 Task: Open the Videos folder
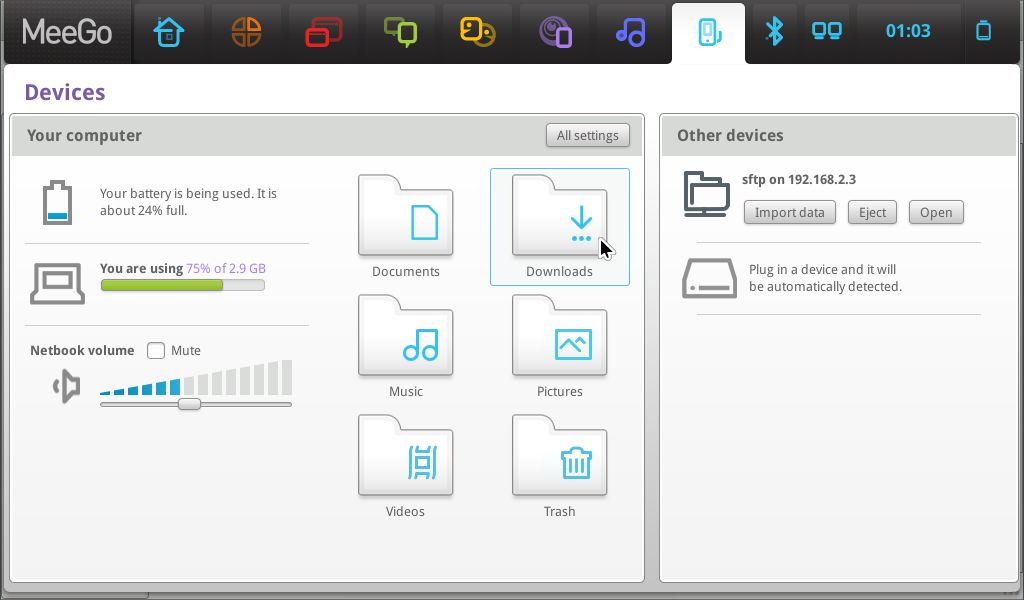406,467
